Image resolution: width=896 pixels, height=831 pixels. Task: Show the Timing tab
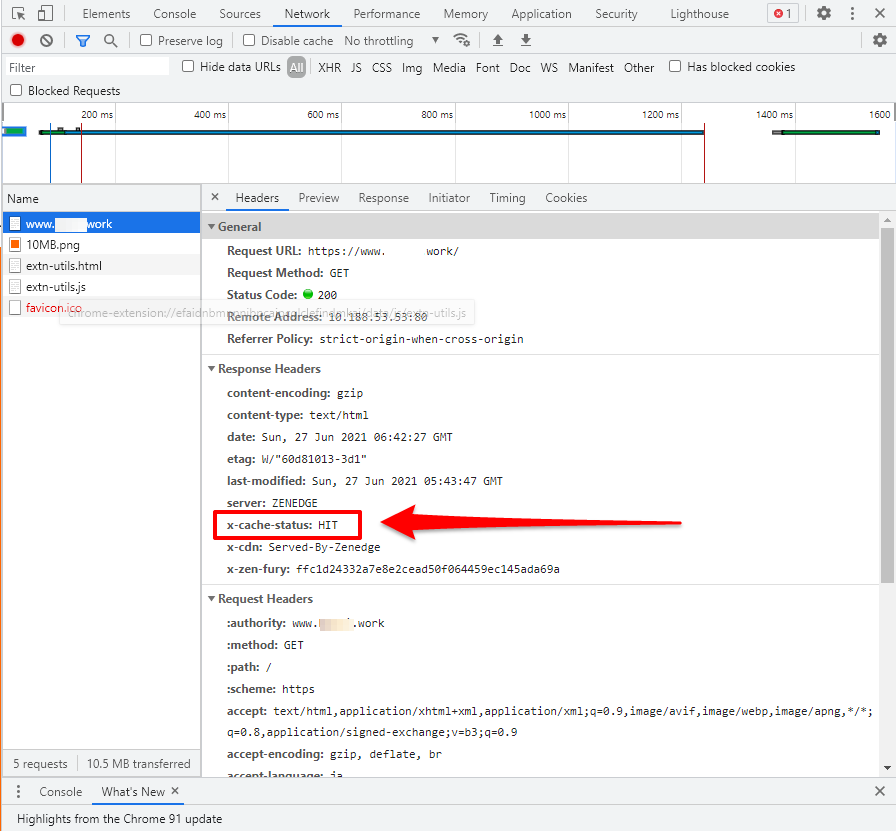coord(507,198)
